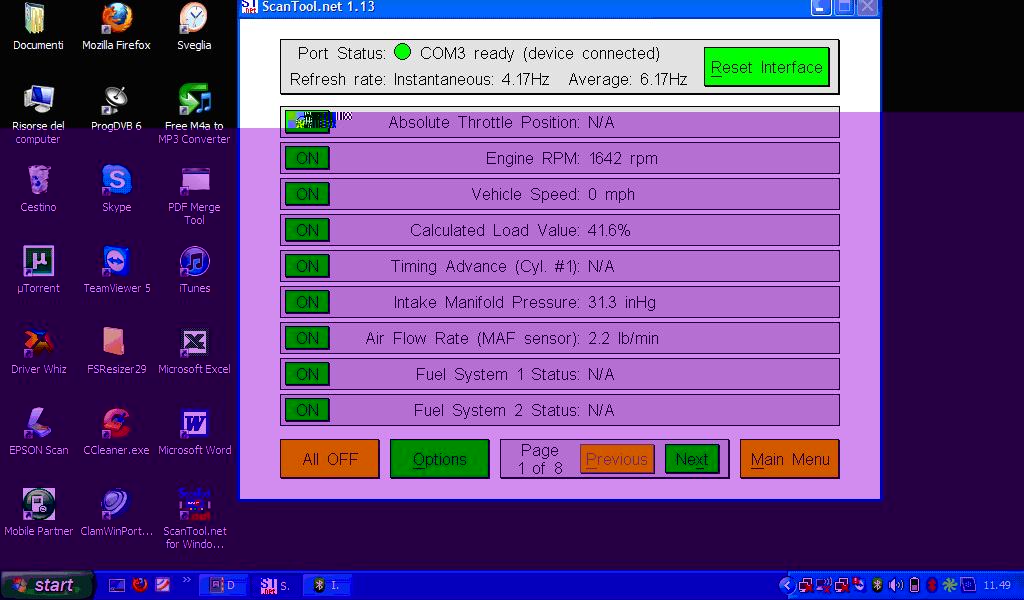Click the battery icon in system tray
This screenshot has width=1024, height=600.
(x=914, y=585)
